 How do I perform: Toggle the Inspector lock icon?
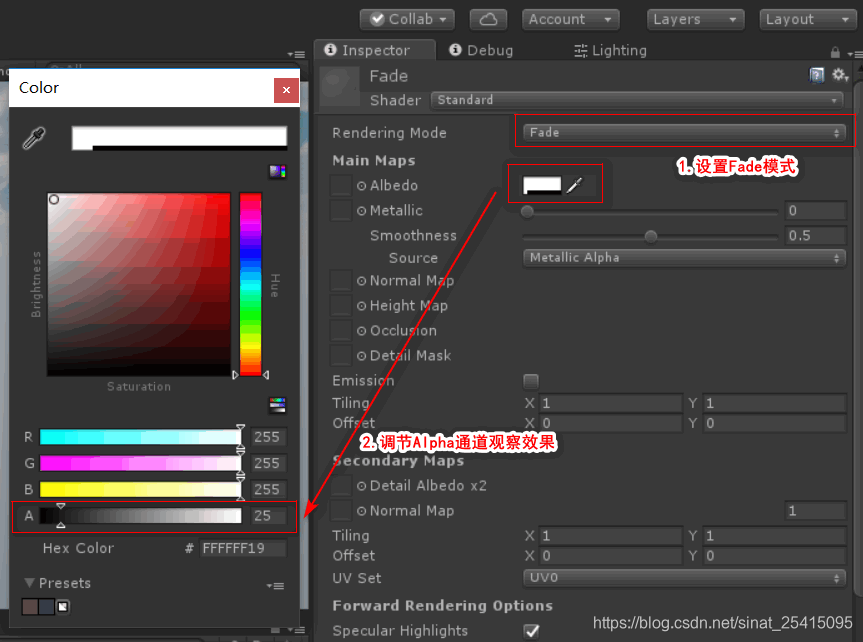tap(835, 52)
